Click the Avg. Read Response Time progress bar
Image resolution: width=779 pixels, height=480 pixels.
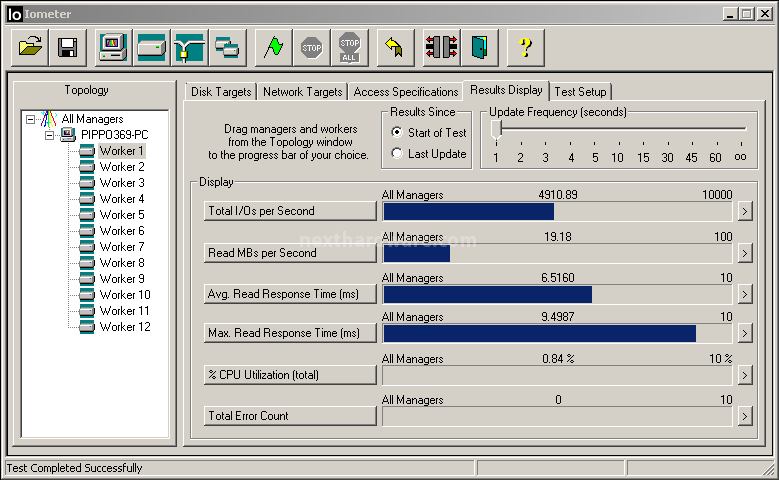557,295
